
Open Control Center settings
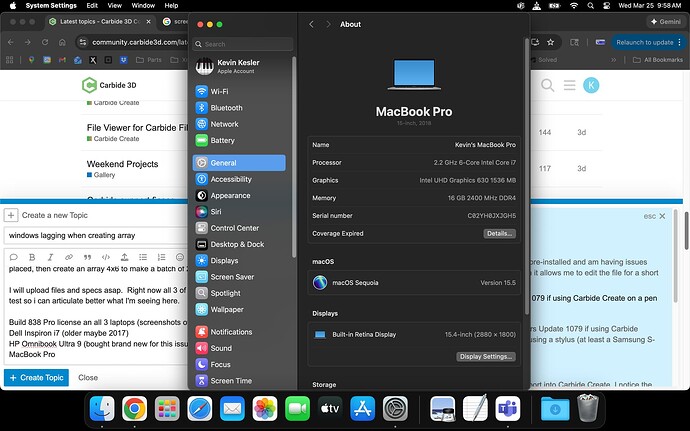coord(240,228)
